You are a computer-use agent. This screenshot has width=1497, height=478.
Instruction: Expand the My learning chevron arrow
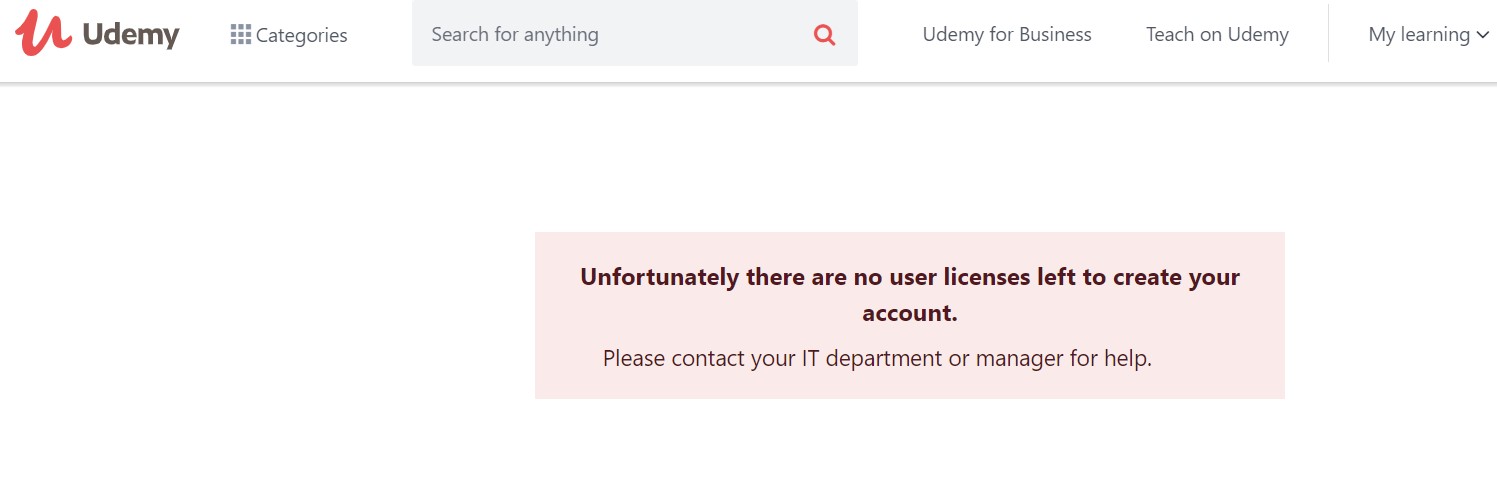(x=1482, y=35)
